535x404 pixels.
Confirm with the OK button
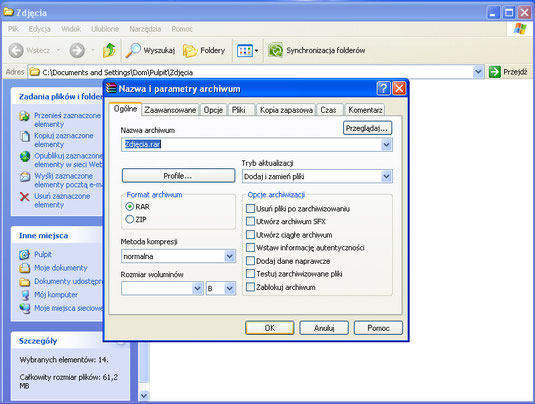pyautogui.click(x=270, y=328)
